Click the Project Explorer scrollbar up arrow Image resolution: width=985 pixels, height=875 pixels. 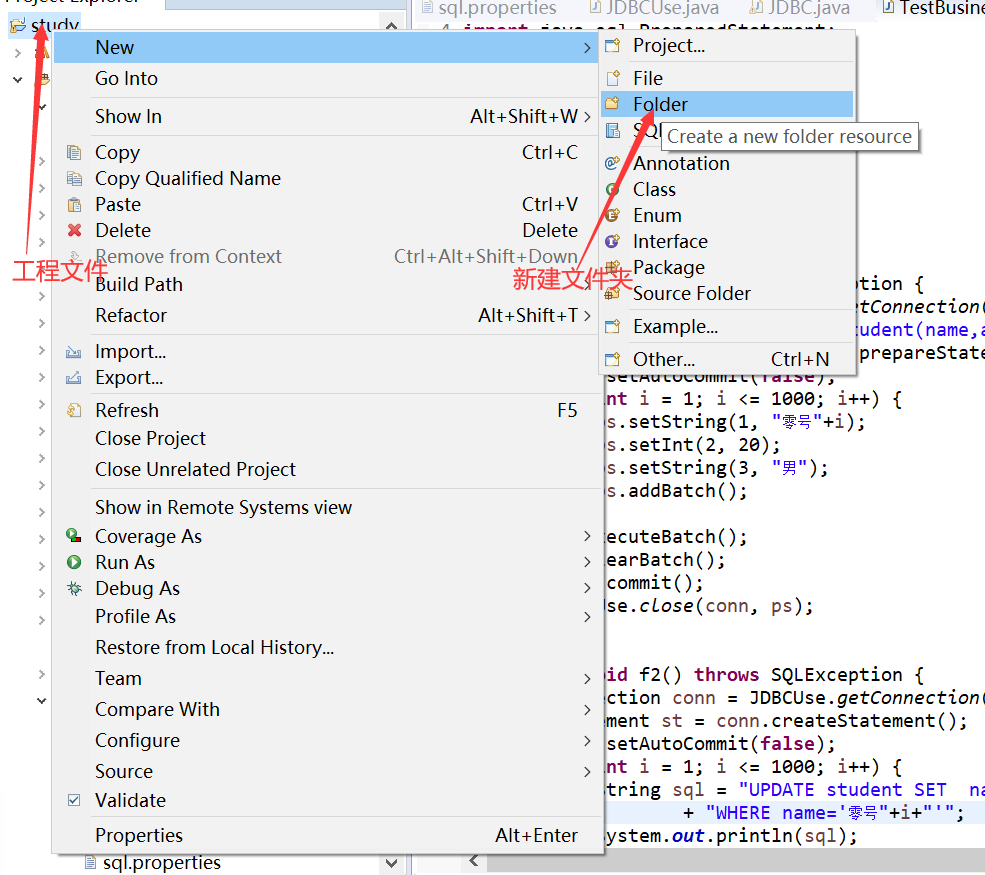coord(390,25)
